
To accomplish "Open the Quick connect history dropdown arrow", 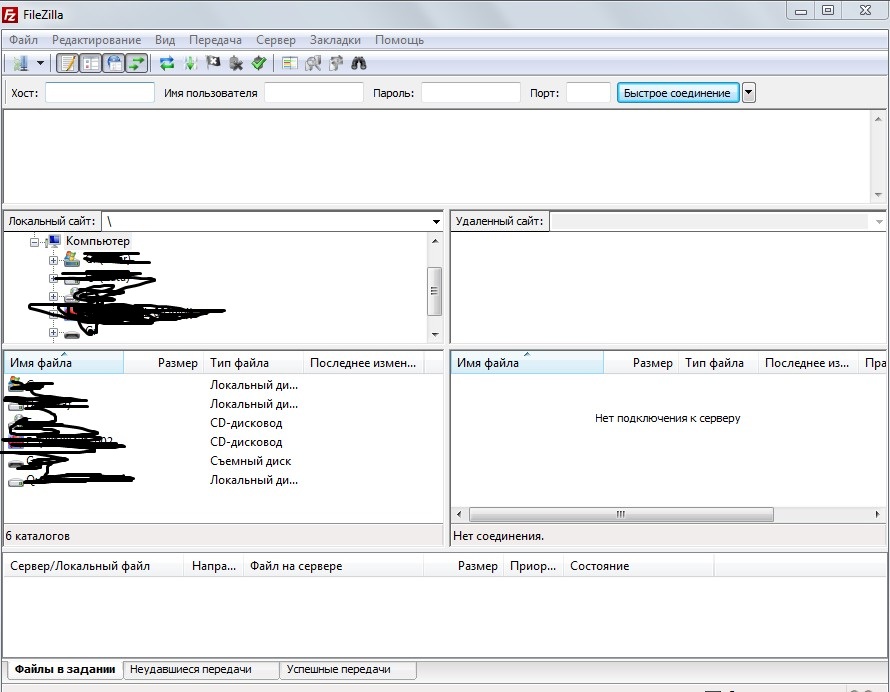I will pos(749,93).
